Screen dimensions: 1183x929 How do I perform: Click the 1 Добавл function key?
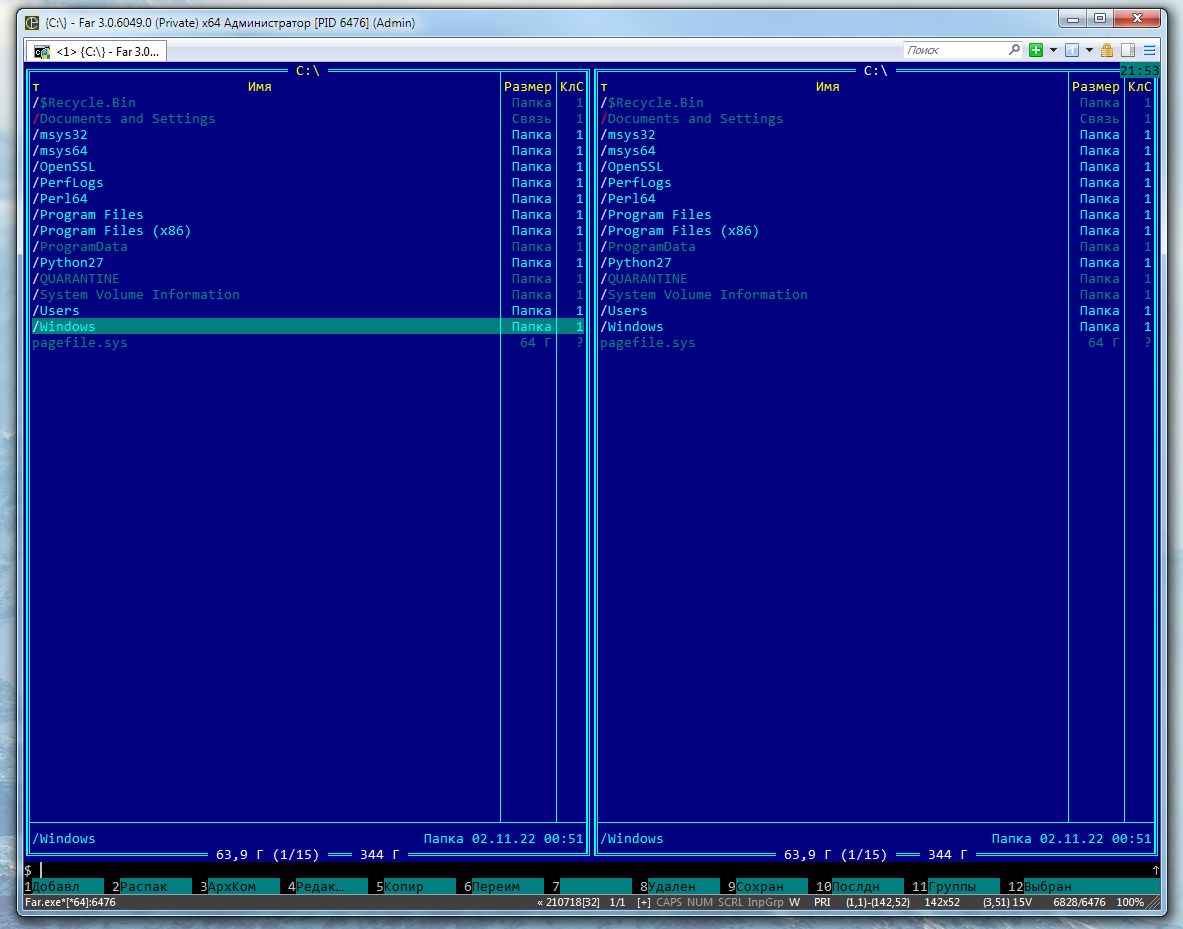tap(63, 886)
